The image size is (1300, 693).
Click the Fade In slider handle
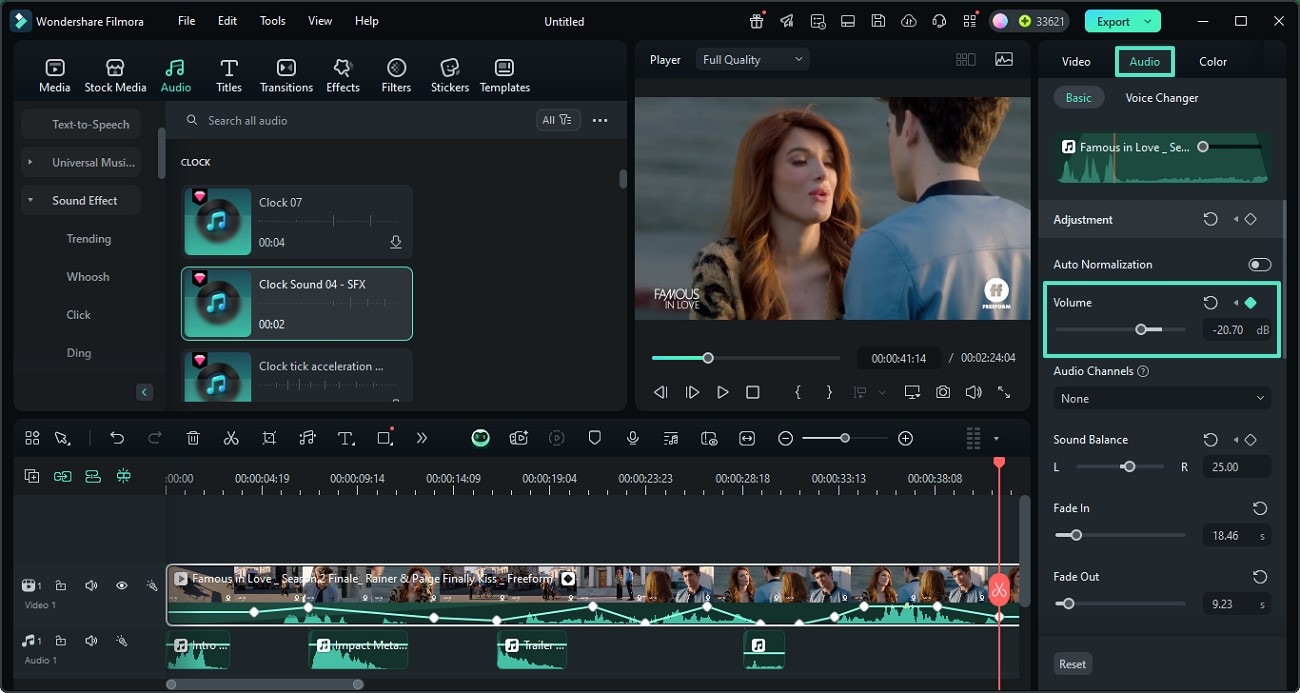click(1076, 535)
